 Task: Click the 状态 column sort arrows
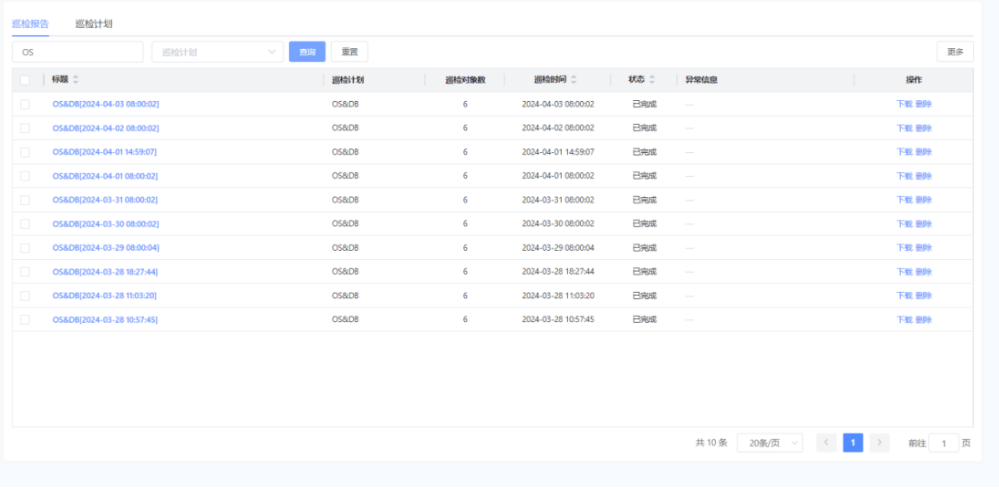(652, 80)
